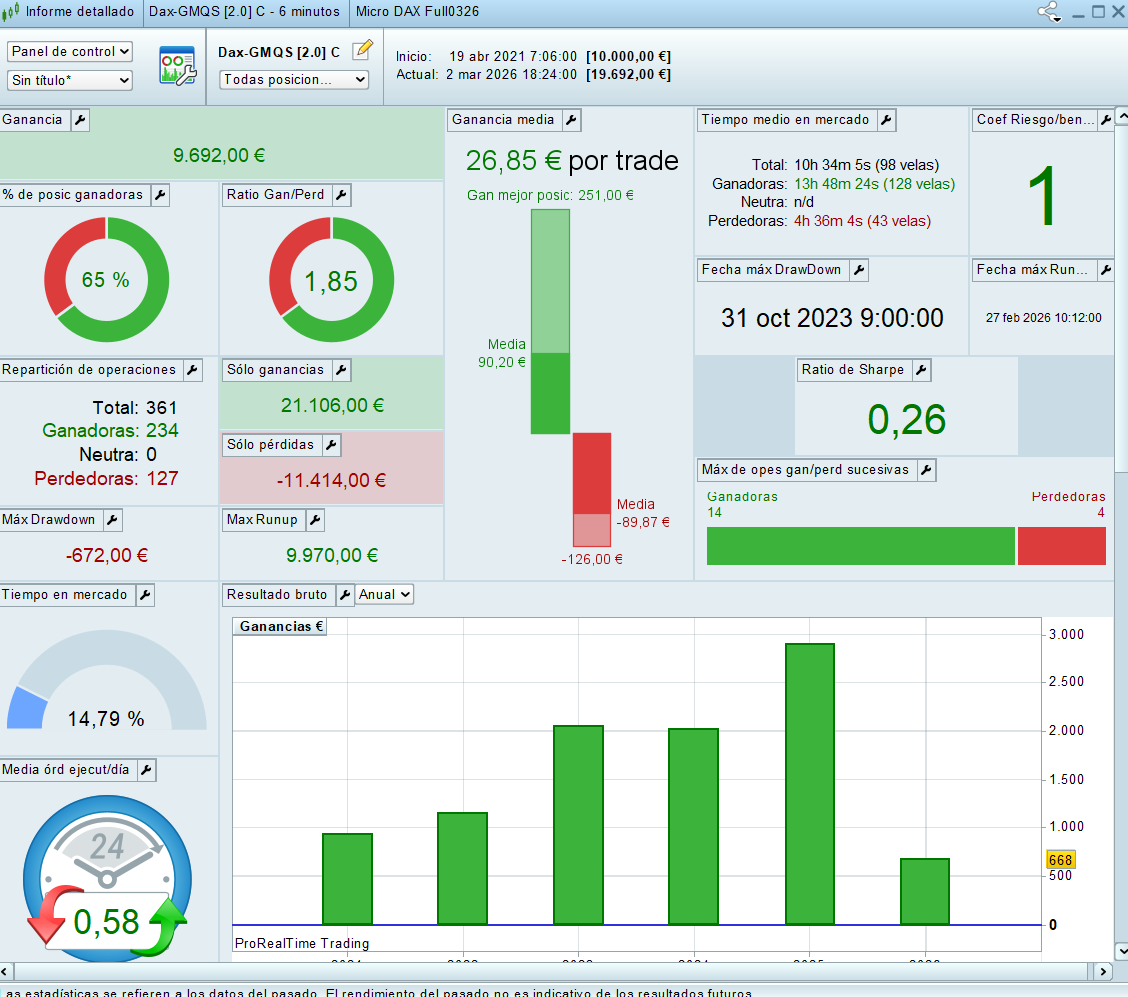This screenshot has height=997, width=1128.
Task: Open wrench settings for Máx Drawdown
Action: click(112, 520)
